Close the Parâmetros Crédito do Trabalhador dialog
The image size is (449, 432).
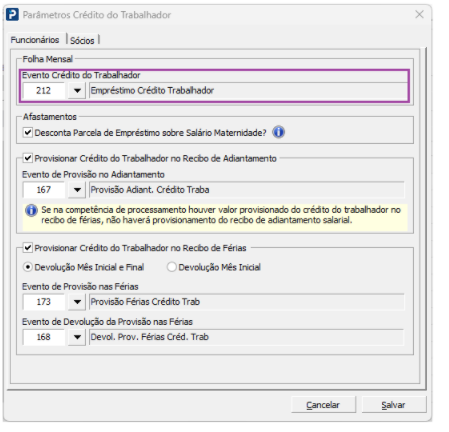click(x=419, y=14)
